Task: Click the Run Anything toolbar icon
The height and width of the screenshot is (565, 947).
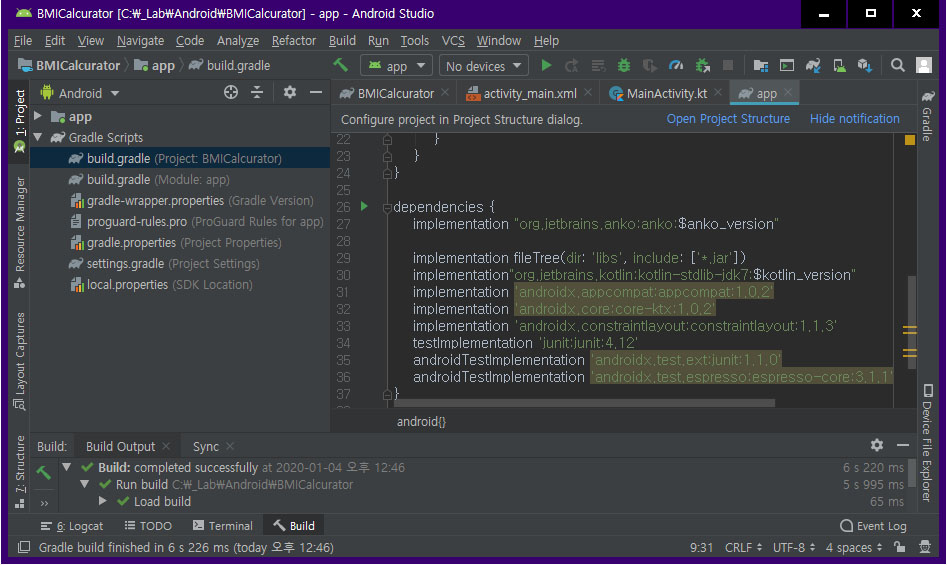Action: [x=787, y=65]
